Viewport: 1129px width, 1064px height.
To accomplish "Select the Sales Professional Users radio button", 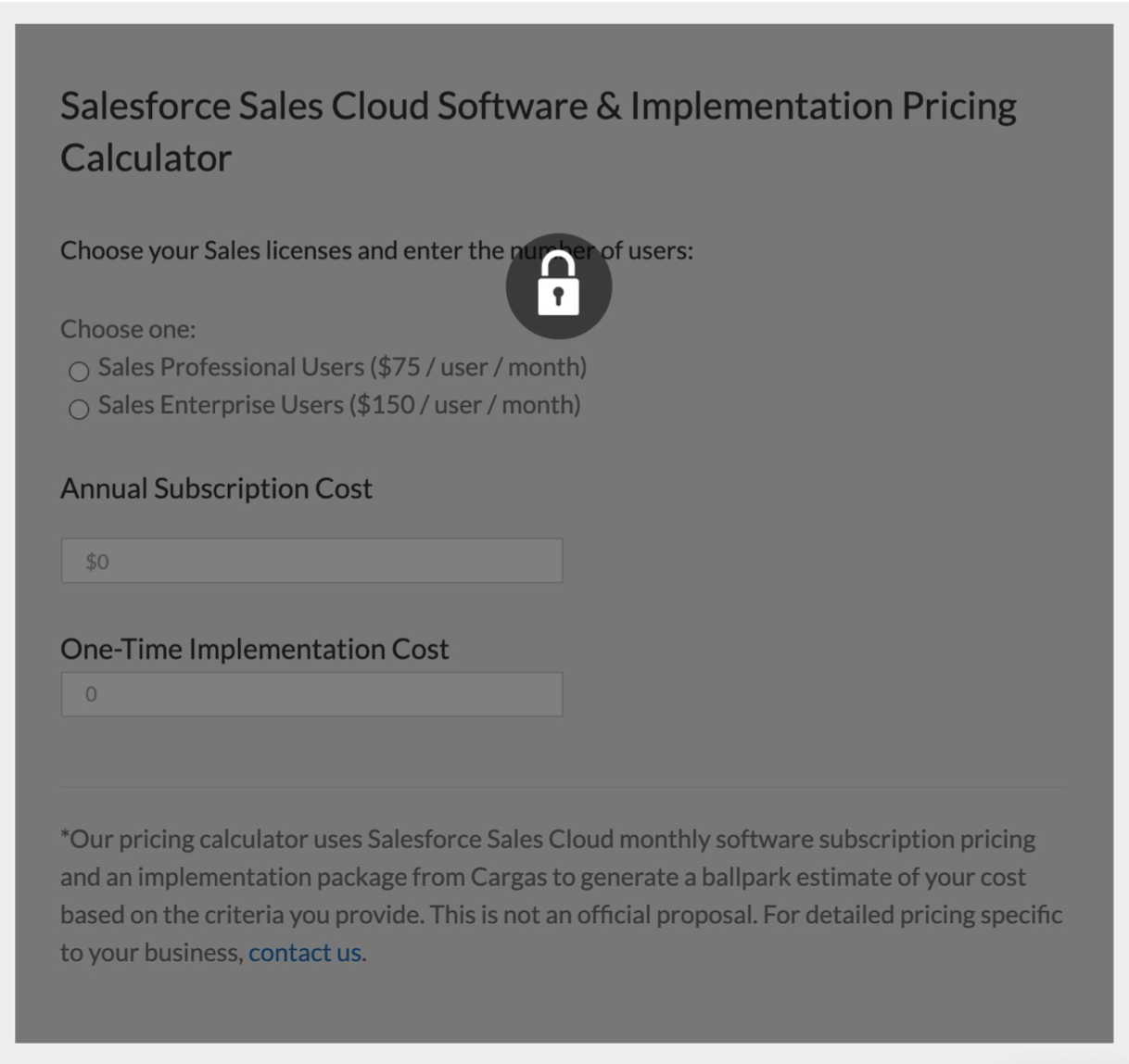I will (x=79, y=372).
